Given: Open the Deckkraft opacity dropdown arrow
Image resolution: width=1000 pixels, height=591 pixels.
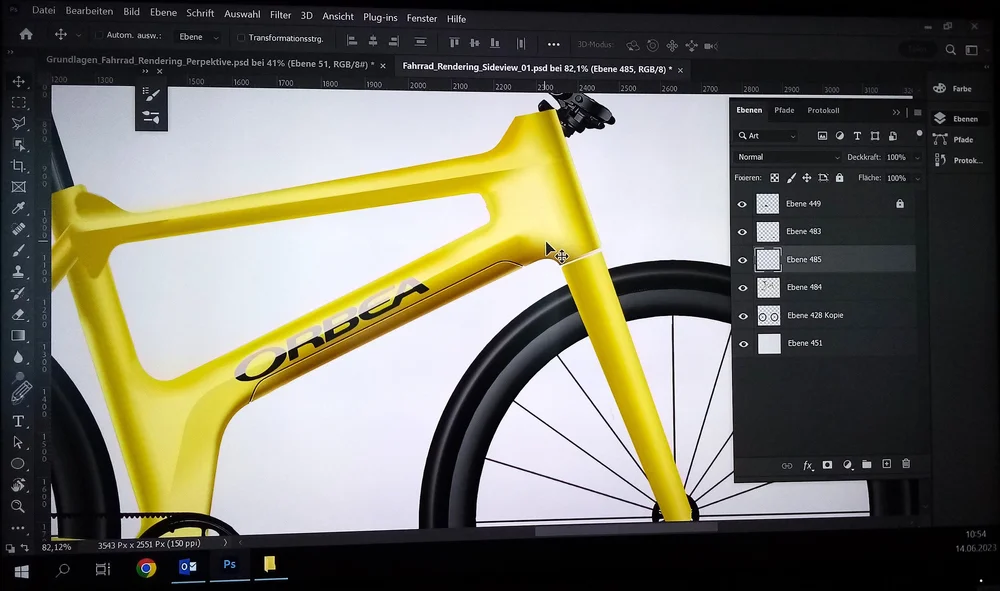Looking at the screenshot, I should click(918, 157).
